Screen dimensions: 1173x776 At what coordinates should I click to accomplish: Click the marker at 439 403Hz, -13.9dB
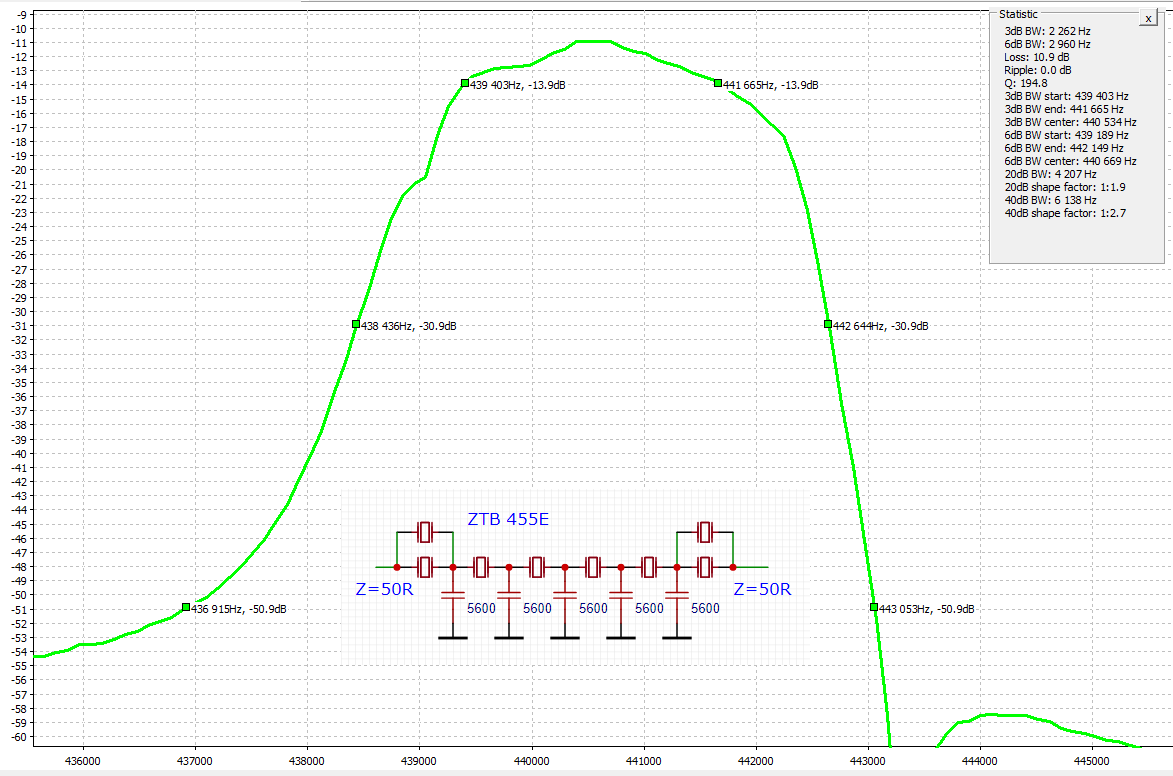pyautogui.click(x=465, y=83)
